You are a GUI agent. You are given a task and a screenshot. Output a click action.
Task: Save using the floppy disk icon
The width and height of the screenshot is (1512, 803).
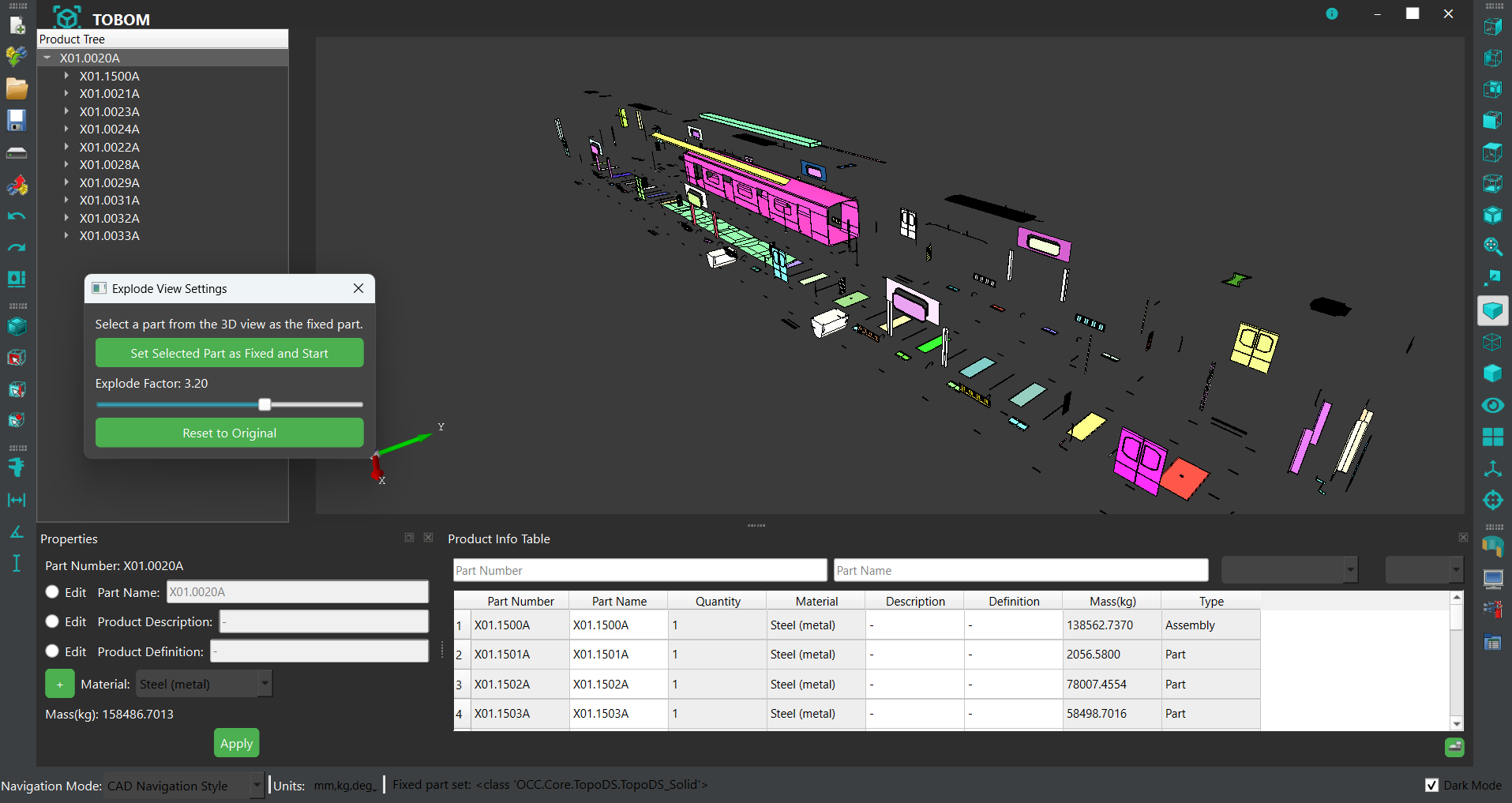point(17,120)
